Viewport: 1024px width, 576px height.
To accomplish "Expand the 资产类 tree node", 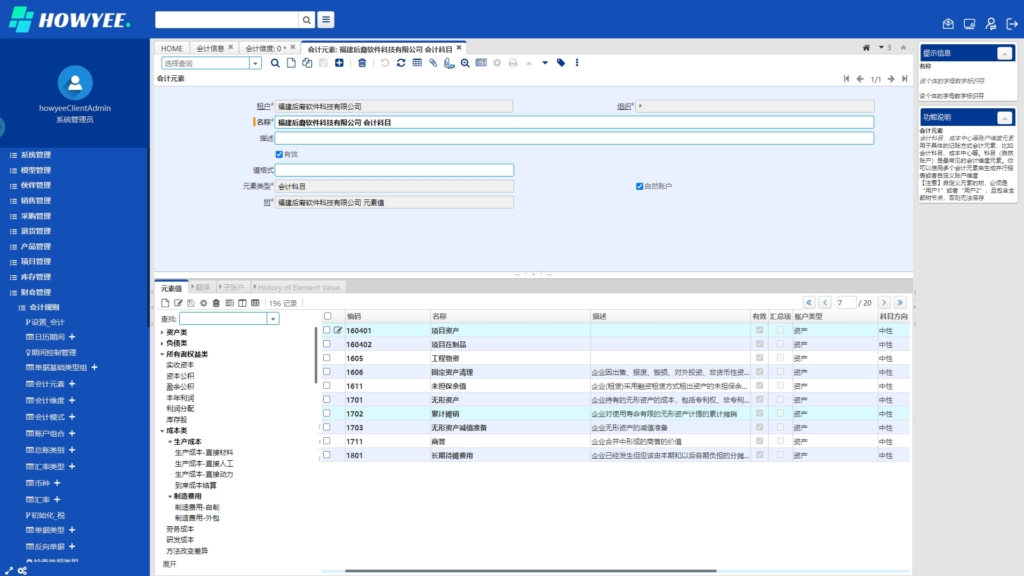I will tap(163, 332).
